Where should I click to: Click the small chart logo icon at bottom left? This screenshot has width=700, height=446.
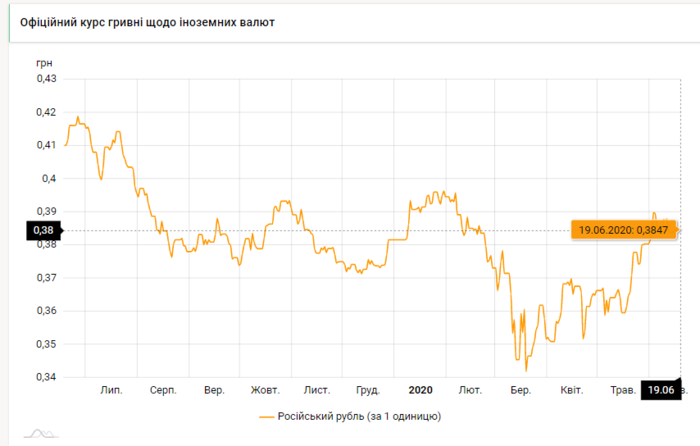[41, 433]
